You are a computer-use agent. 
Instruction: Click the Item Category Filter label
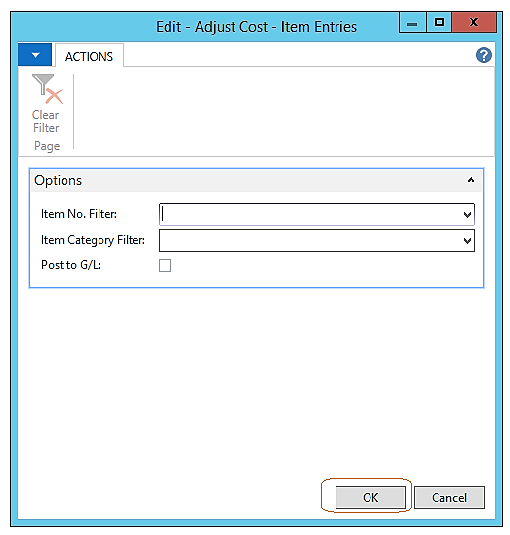coord(93,240)
